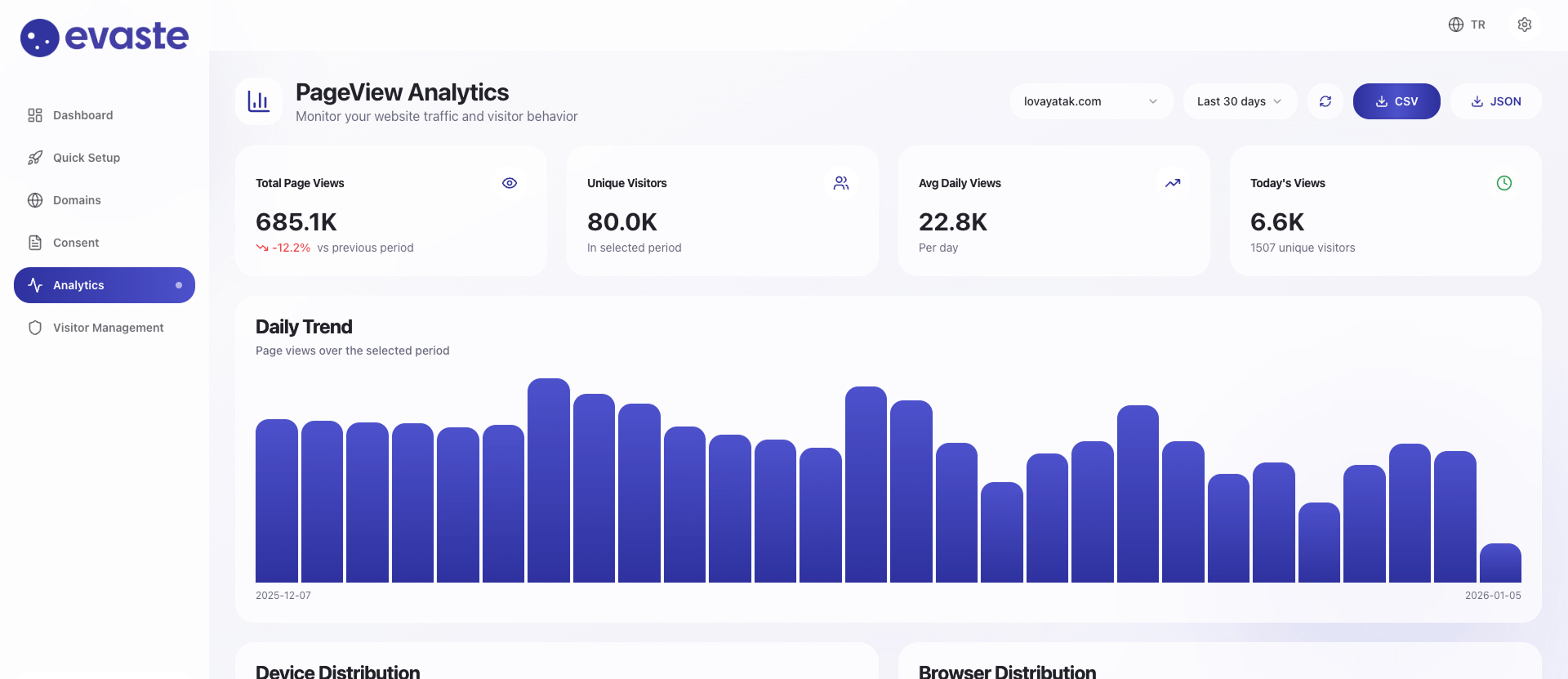Open settings via the gear icon
This screenshot has width=1568, height=679.
(x=1525, y=25)
